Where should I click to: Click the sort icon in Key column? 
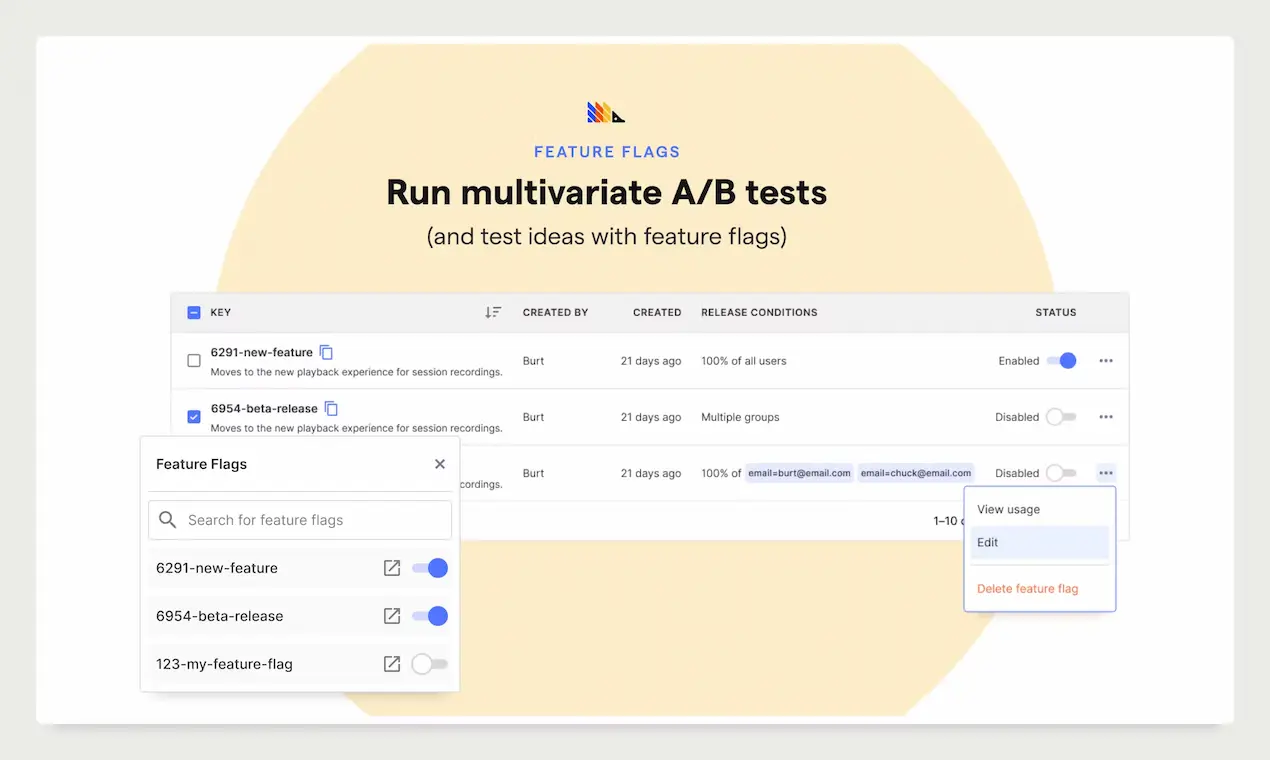492,312
